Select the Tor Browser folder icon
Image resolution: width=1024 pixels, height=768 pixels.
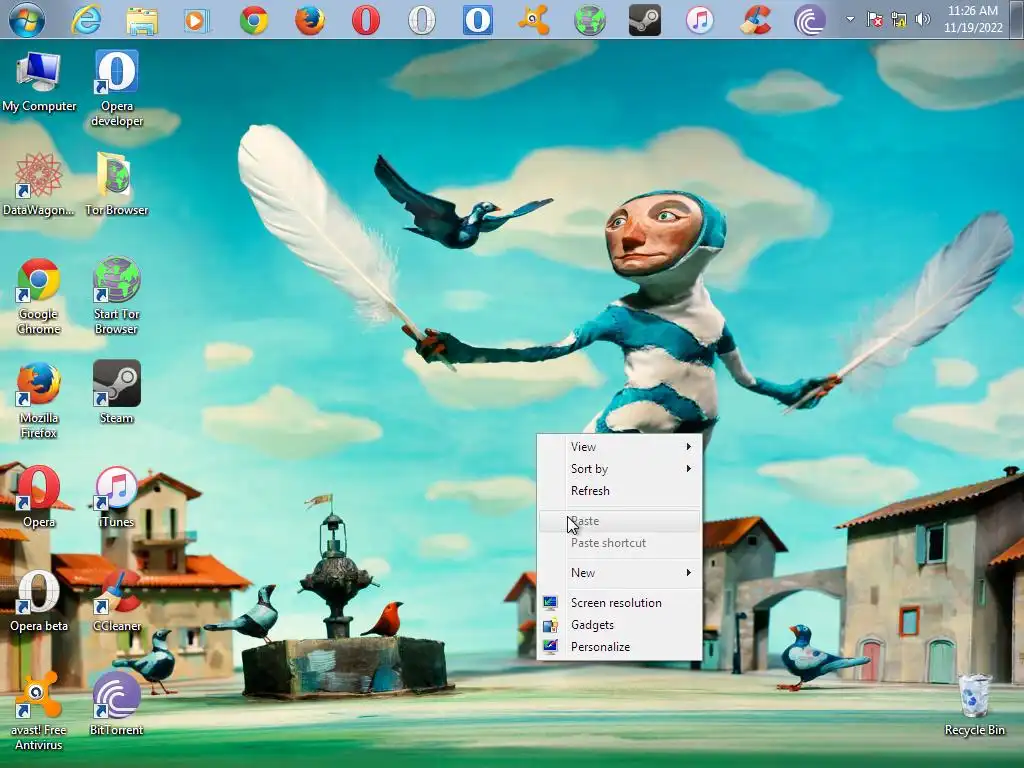pos(116,184)
